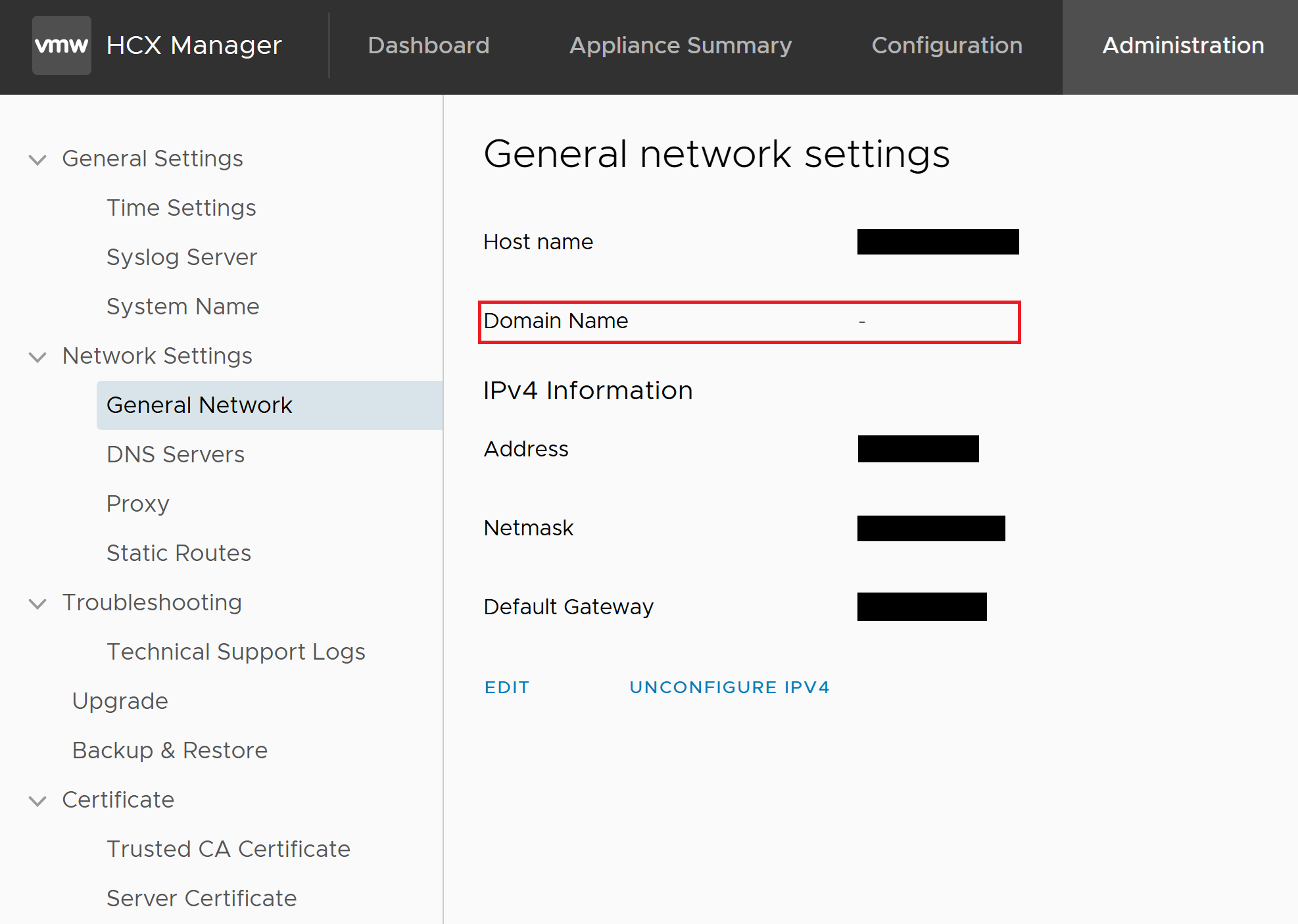Open the Dashboard tab
The width and height of the screenshot is (1298, 924).
tap(428, 45)
